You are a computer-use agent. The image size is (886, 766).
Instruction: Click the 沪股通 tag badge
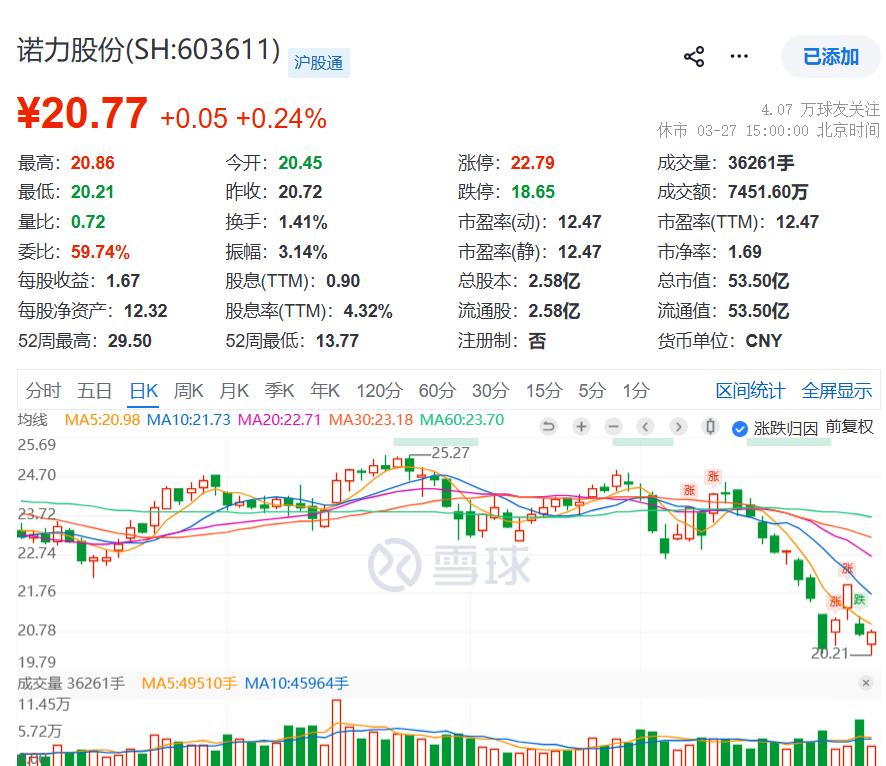[319, 63]
